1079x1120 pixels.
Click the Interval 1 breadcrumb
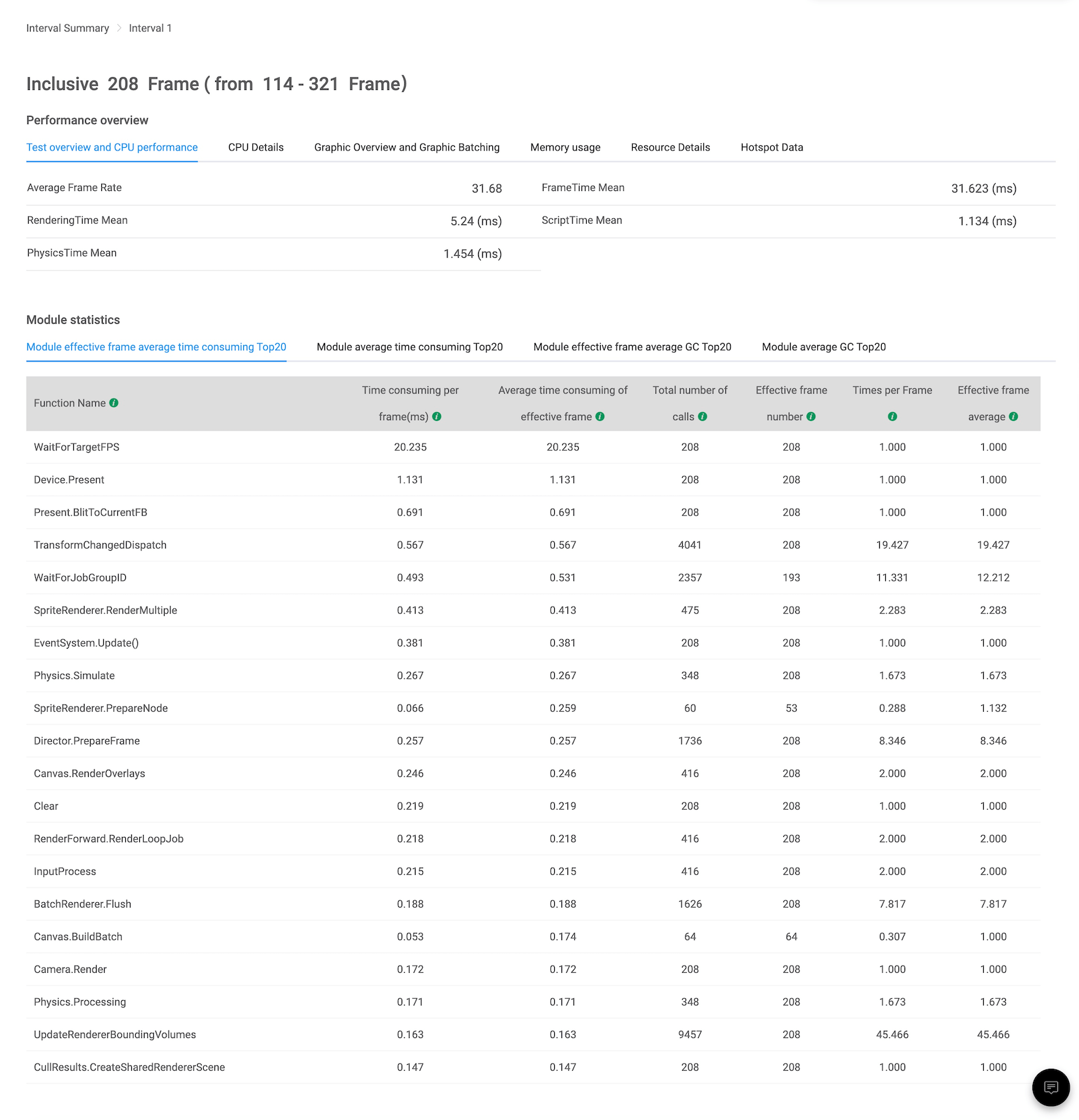151,28
